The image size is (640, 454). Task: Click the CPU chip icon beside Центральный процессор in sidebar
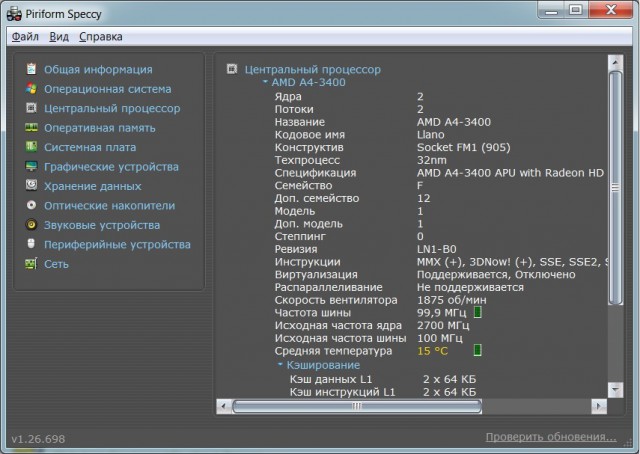click(x=31, y=108)
